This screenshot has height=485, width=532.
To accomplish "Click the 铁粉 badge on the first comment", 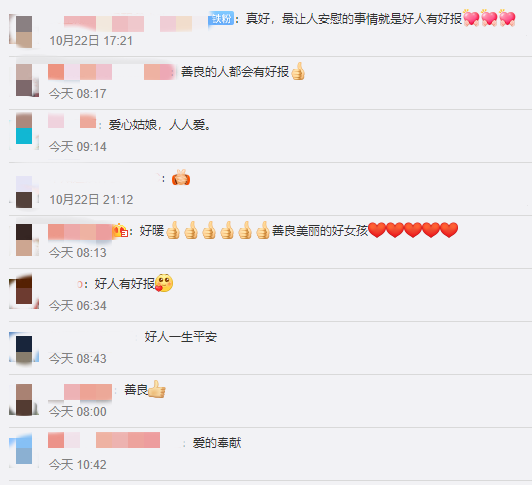I will pyautogui.click(x=222, y=18).
